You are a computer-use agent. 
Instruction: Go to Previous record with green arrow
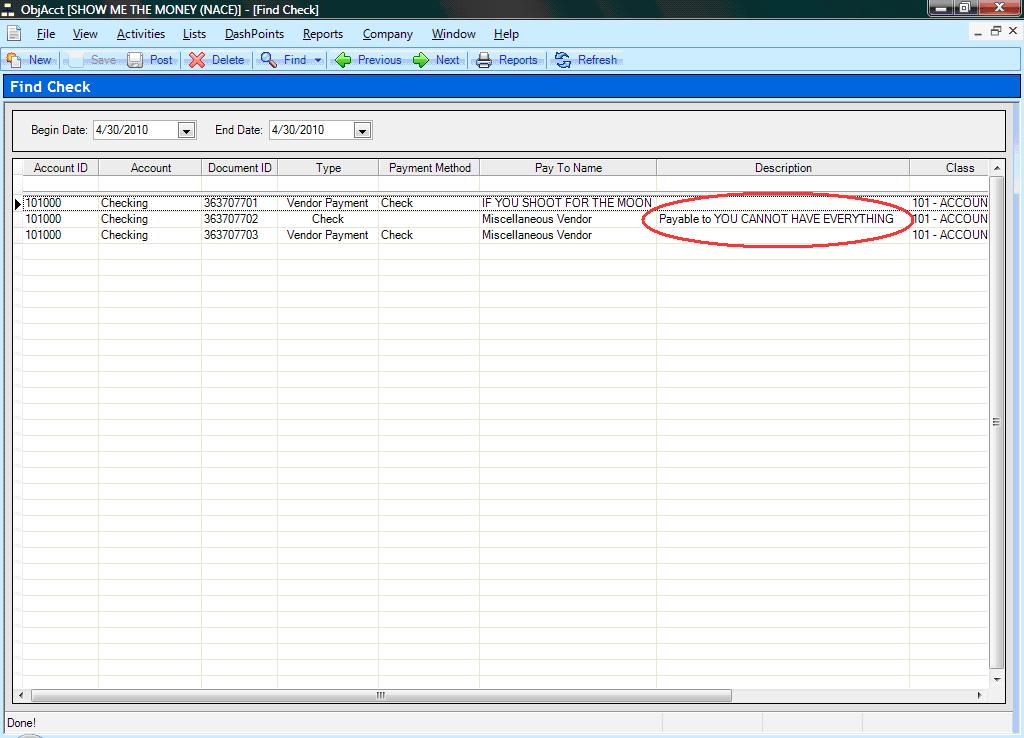tap(343, 60)
